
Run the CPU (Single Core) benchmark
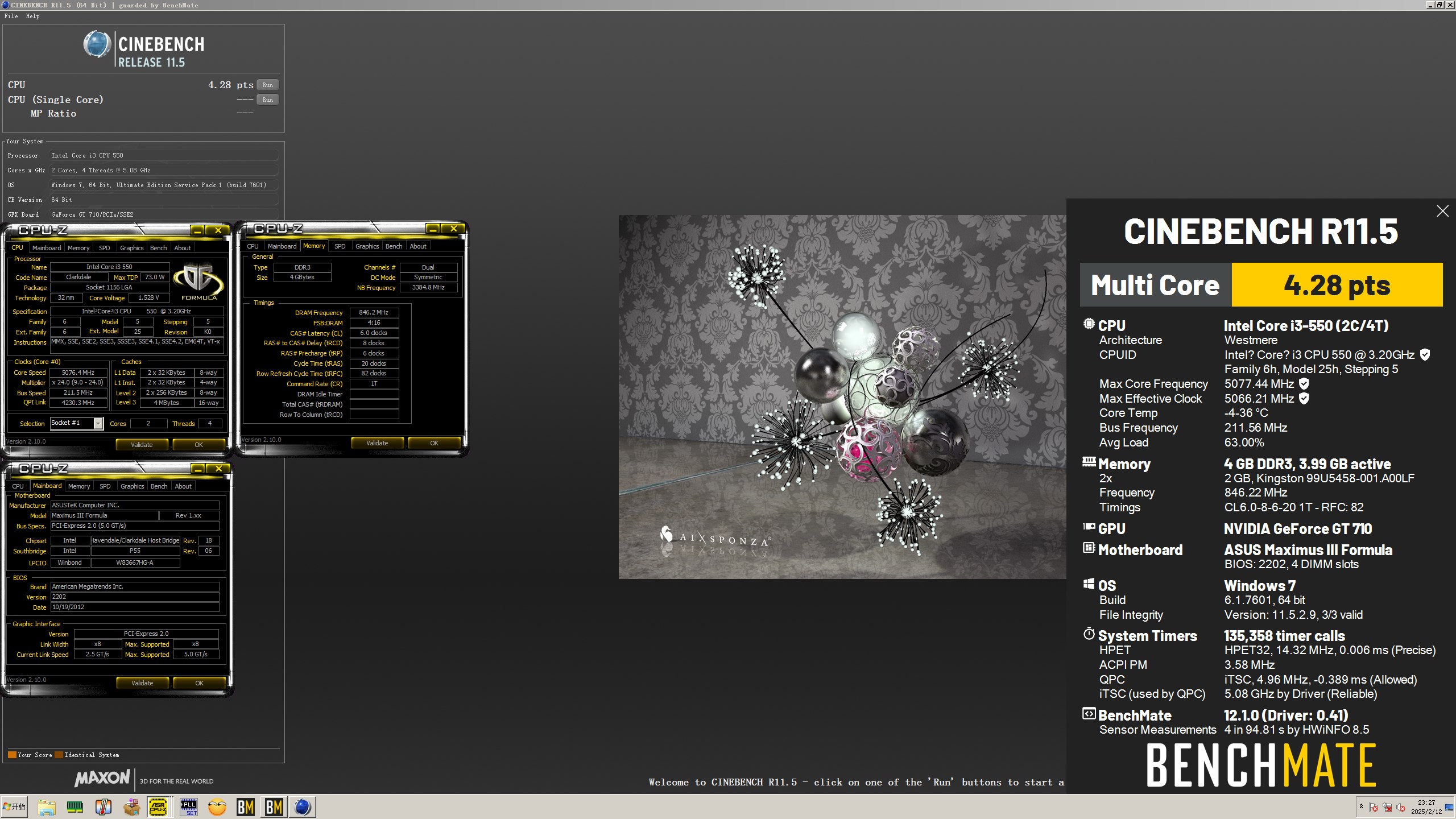point(267,100)
